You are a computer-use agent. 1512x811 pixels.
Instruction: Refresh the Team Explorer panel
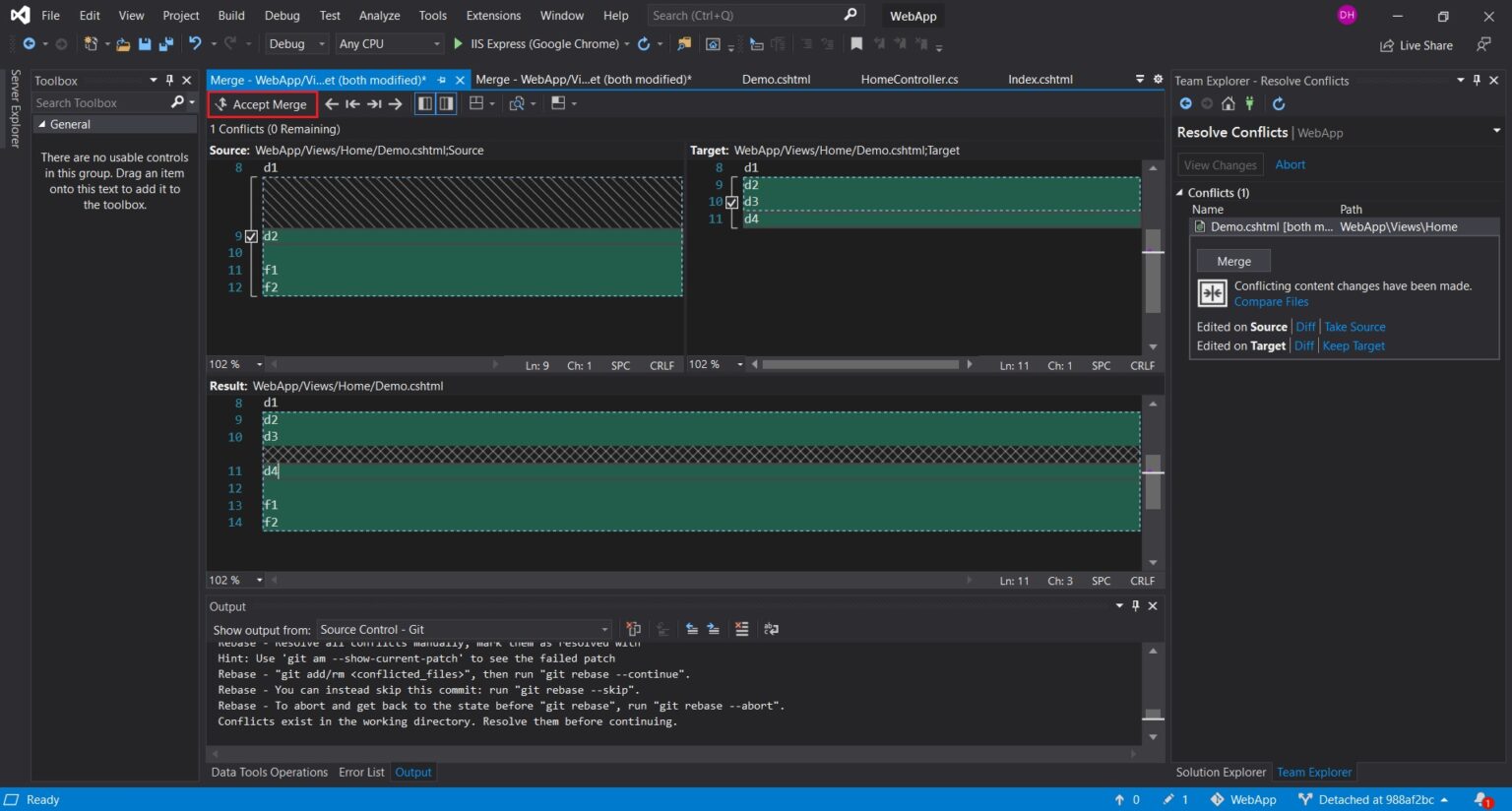click(1278, 103)
